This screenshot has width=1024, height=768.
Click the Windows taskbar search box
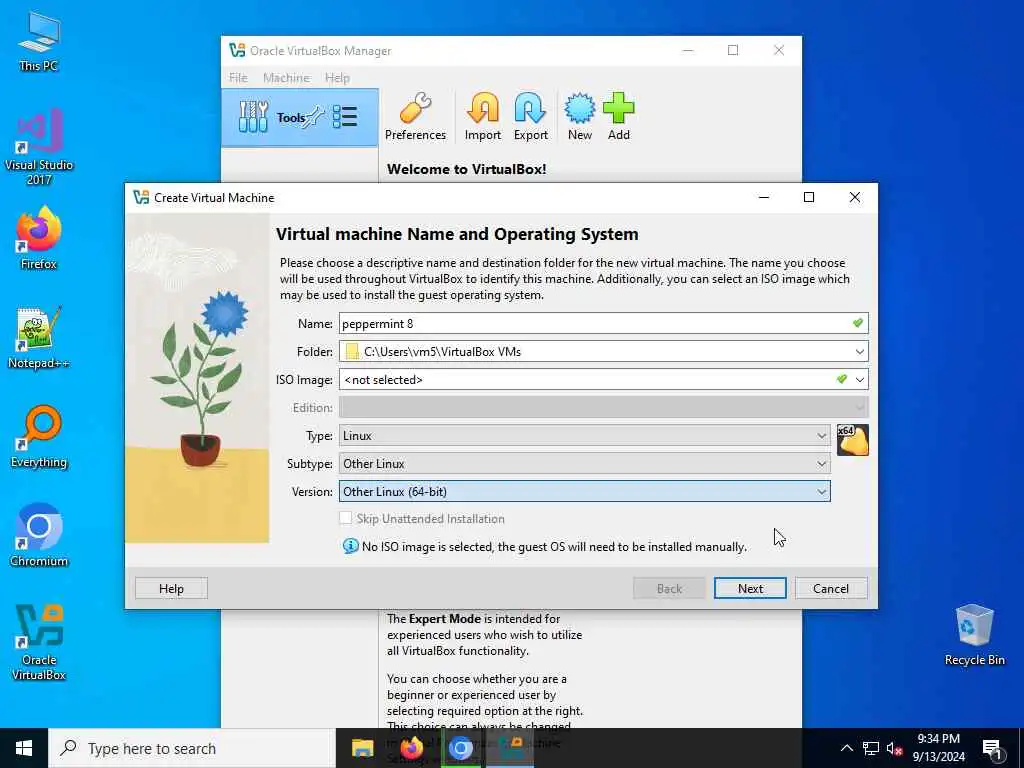[x=192, y=748]
